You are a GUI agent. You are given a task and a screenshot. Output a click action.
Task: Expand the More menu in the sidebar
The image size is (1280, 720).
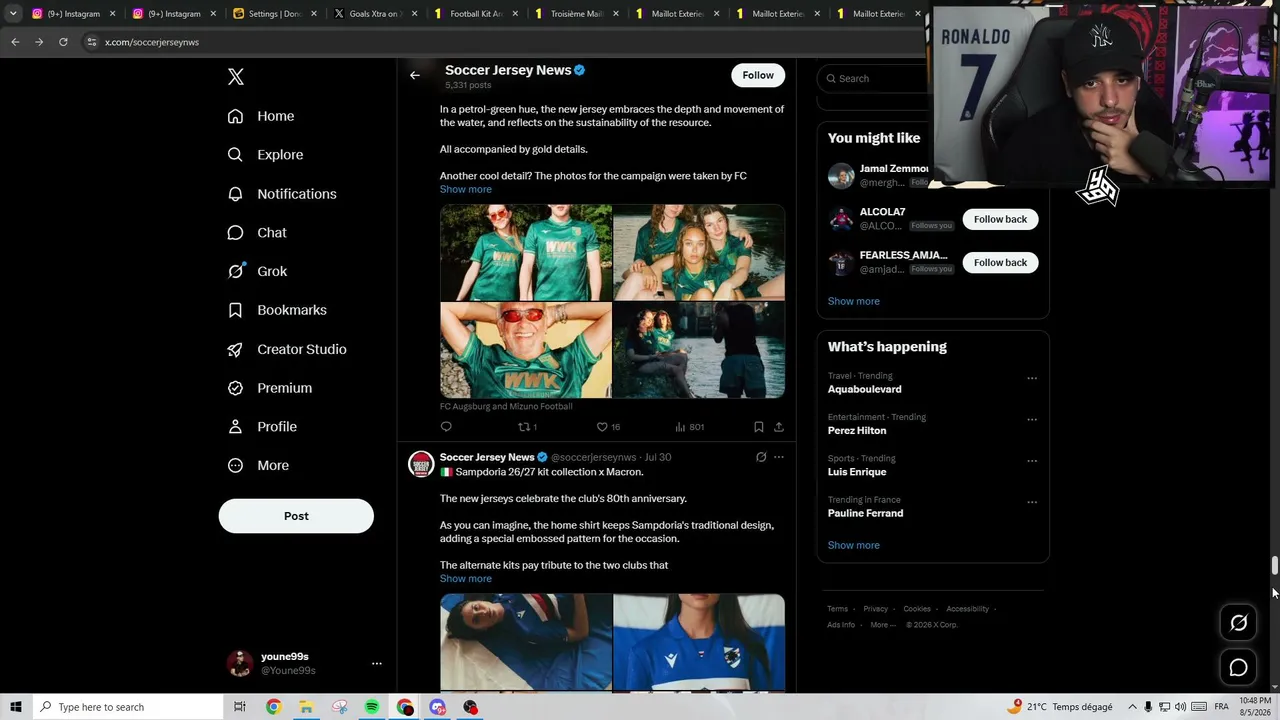(x=258, y=465)
